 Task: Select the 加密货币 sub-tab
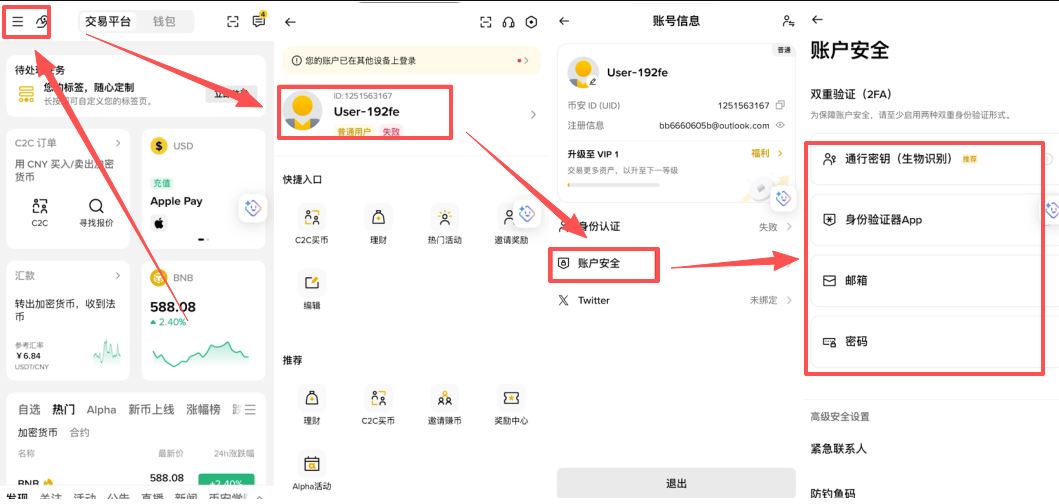[38, 432]
